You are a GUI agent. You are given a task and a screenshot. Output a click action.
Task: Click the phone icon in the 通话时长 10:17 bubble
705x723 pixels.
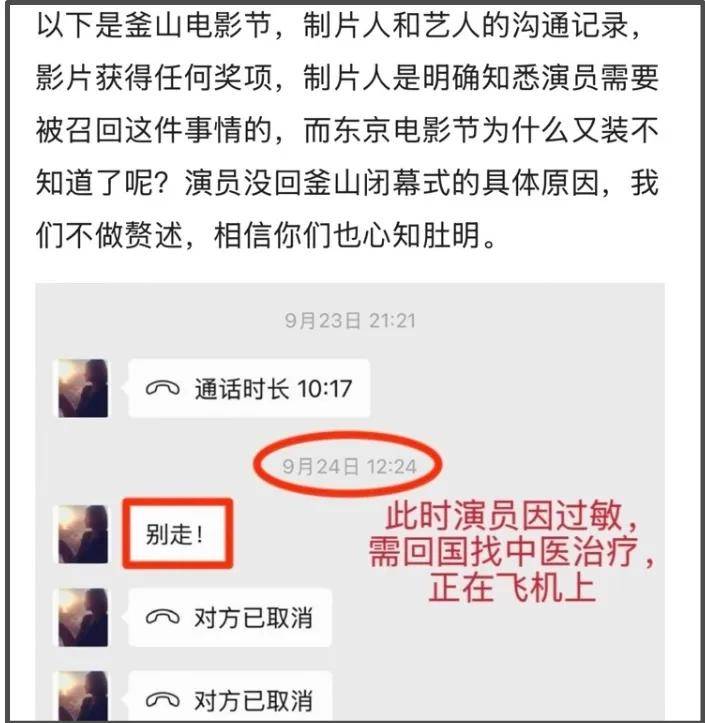click(x=162, y=389)
